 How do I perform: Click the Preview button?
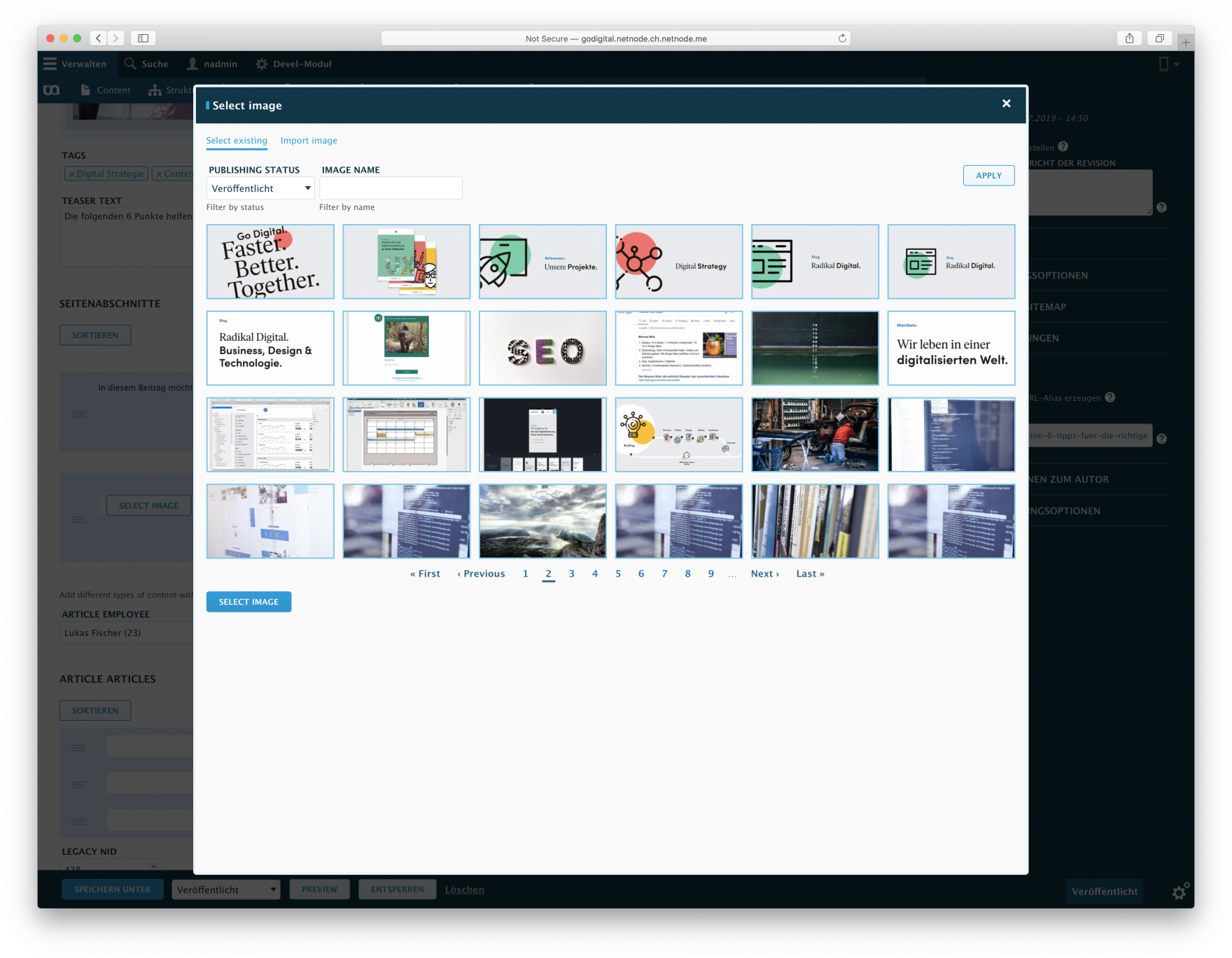[x=319, y=889]
